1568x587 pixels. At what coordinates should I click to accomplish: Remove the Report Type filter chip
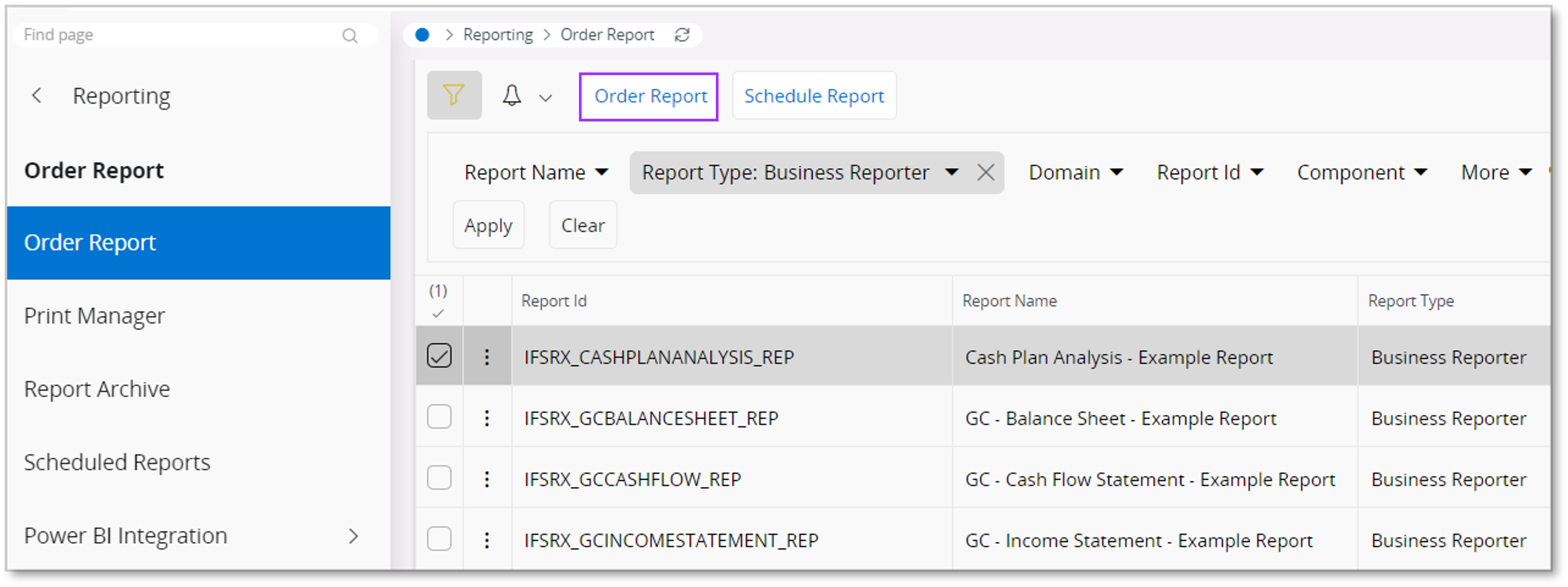point(985,173)
